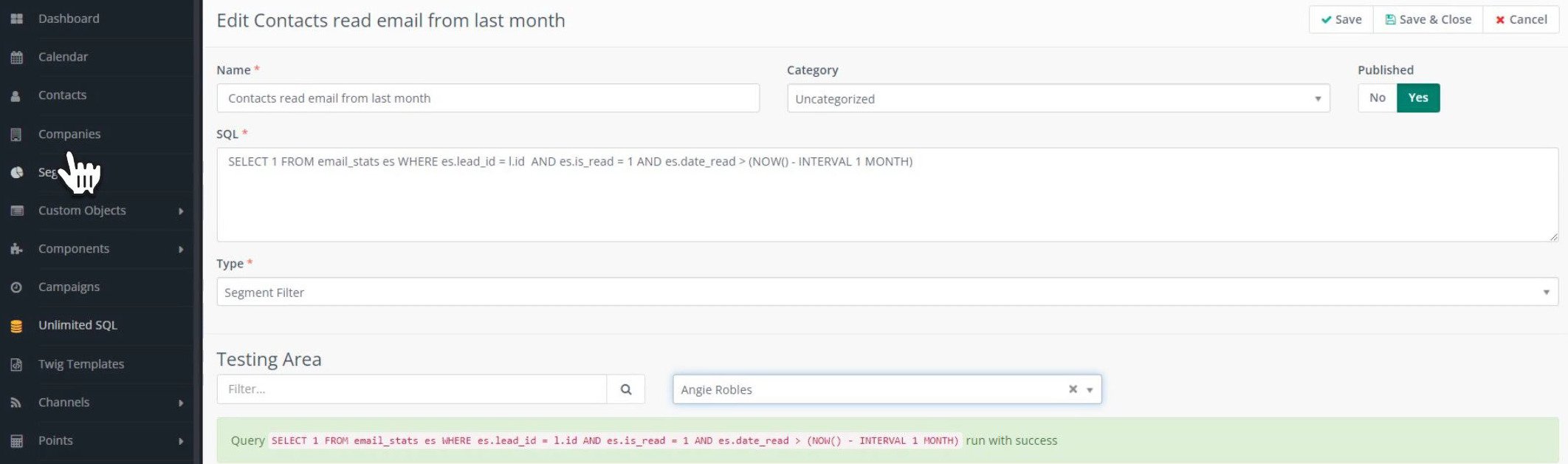Clear Angie Robles selection with the x icon

pos(1073,389)
